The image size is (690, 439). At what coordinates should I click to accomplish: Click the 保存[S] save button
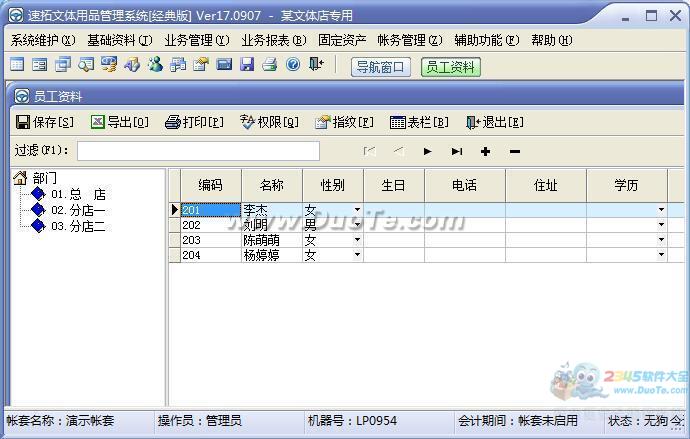(x=45, y=122)
